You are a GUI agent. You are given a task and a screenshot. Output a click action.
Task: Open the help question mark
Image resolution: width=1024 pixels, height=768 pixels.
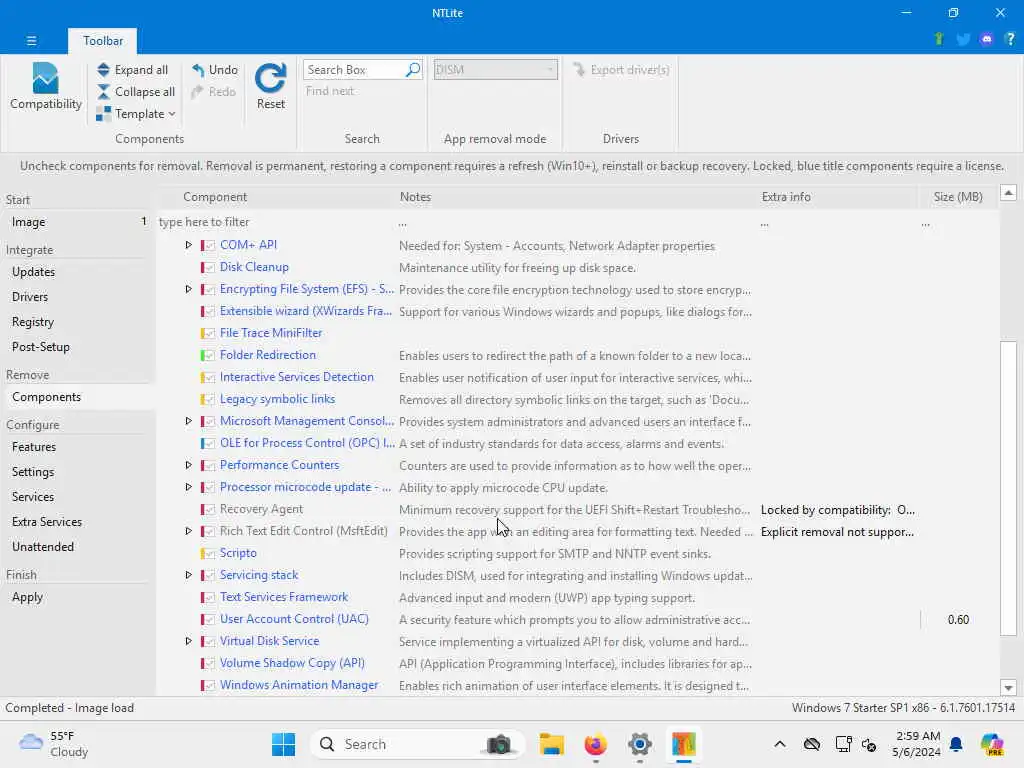[x=1010, y=39]
